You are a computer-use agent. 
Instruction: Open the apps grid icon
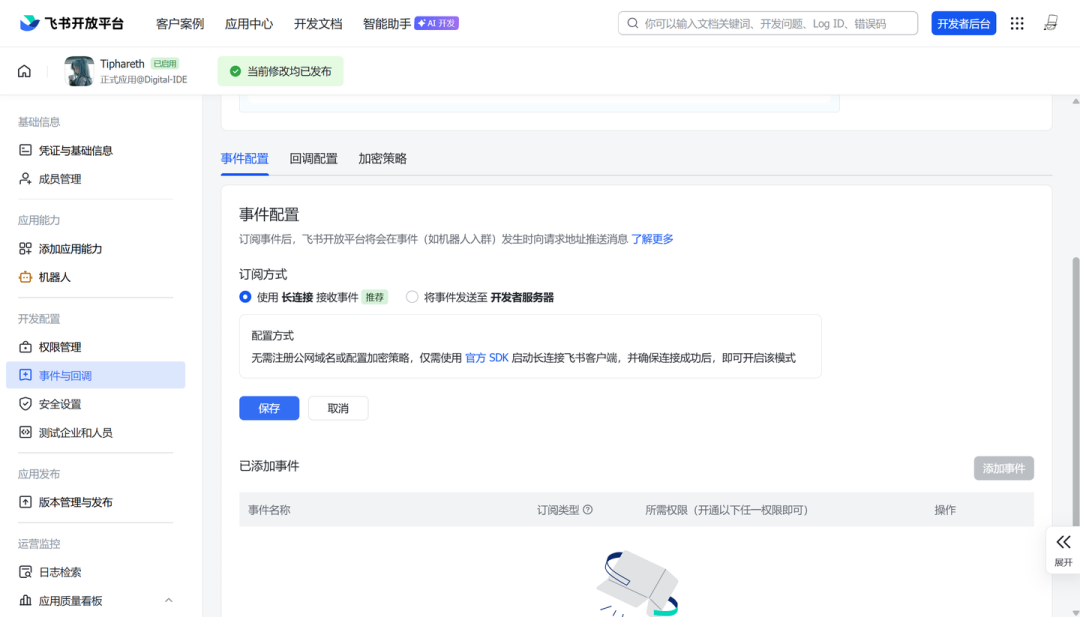tap(1017, 23)
